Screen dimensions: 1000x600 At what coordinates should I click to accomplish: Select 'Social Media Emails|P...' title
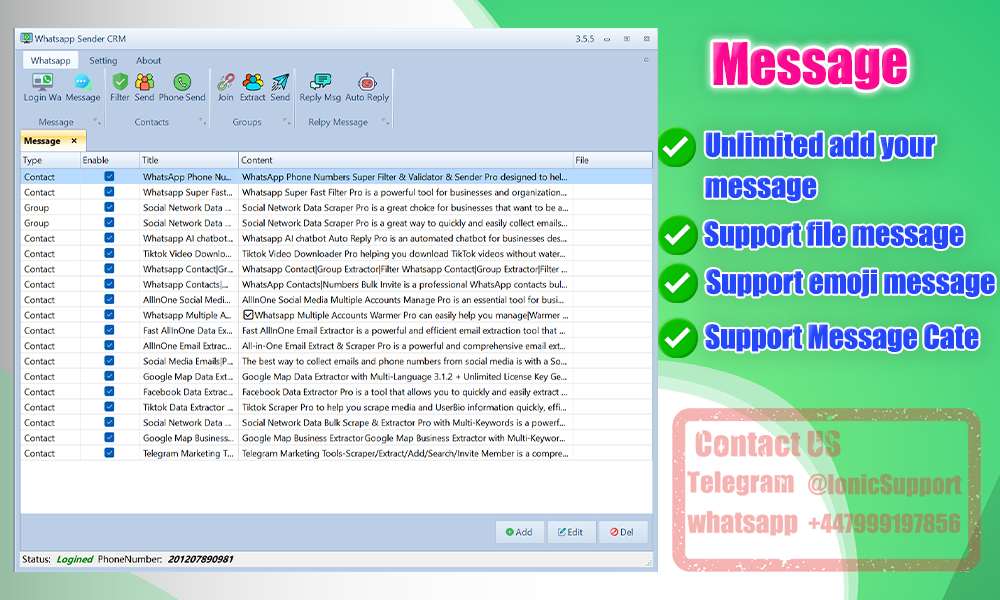tap(189, 361)
